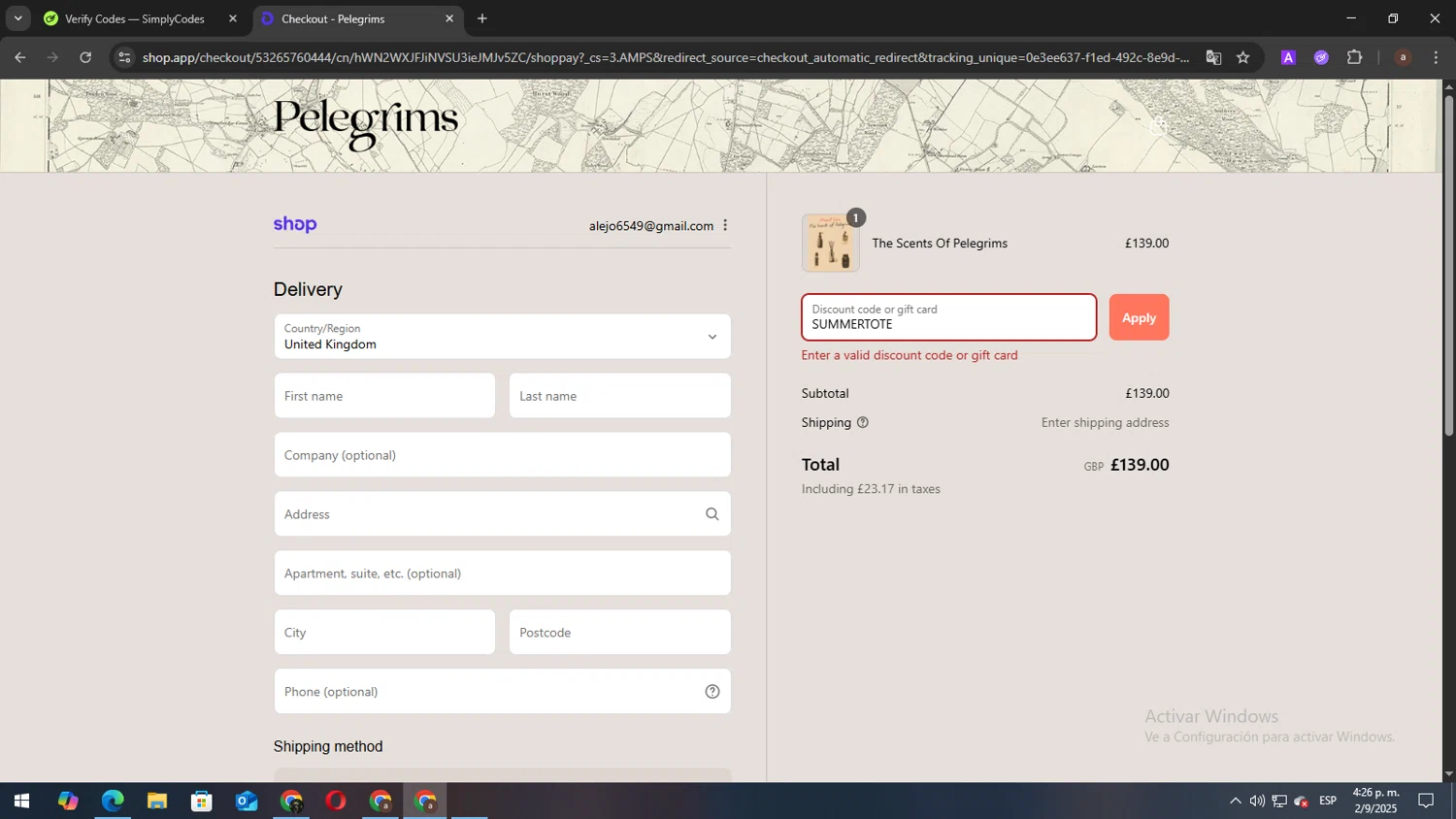
Task: Open Copilot from the taskbar
Action: point(67,802)
